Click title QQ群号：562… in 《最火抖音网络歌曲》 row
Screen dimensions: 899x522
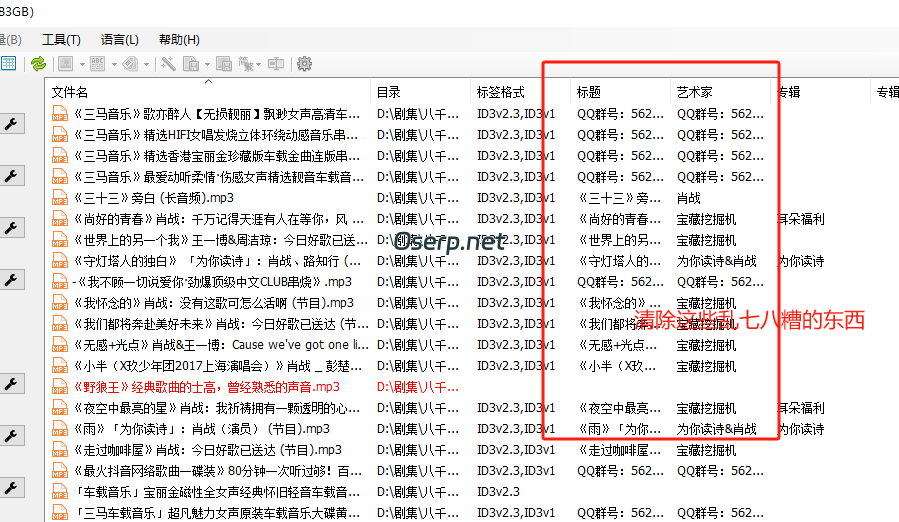tap(620, 472)
